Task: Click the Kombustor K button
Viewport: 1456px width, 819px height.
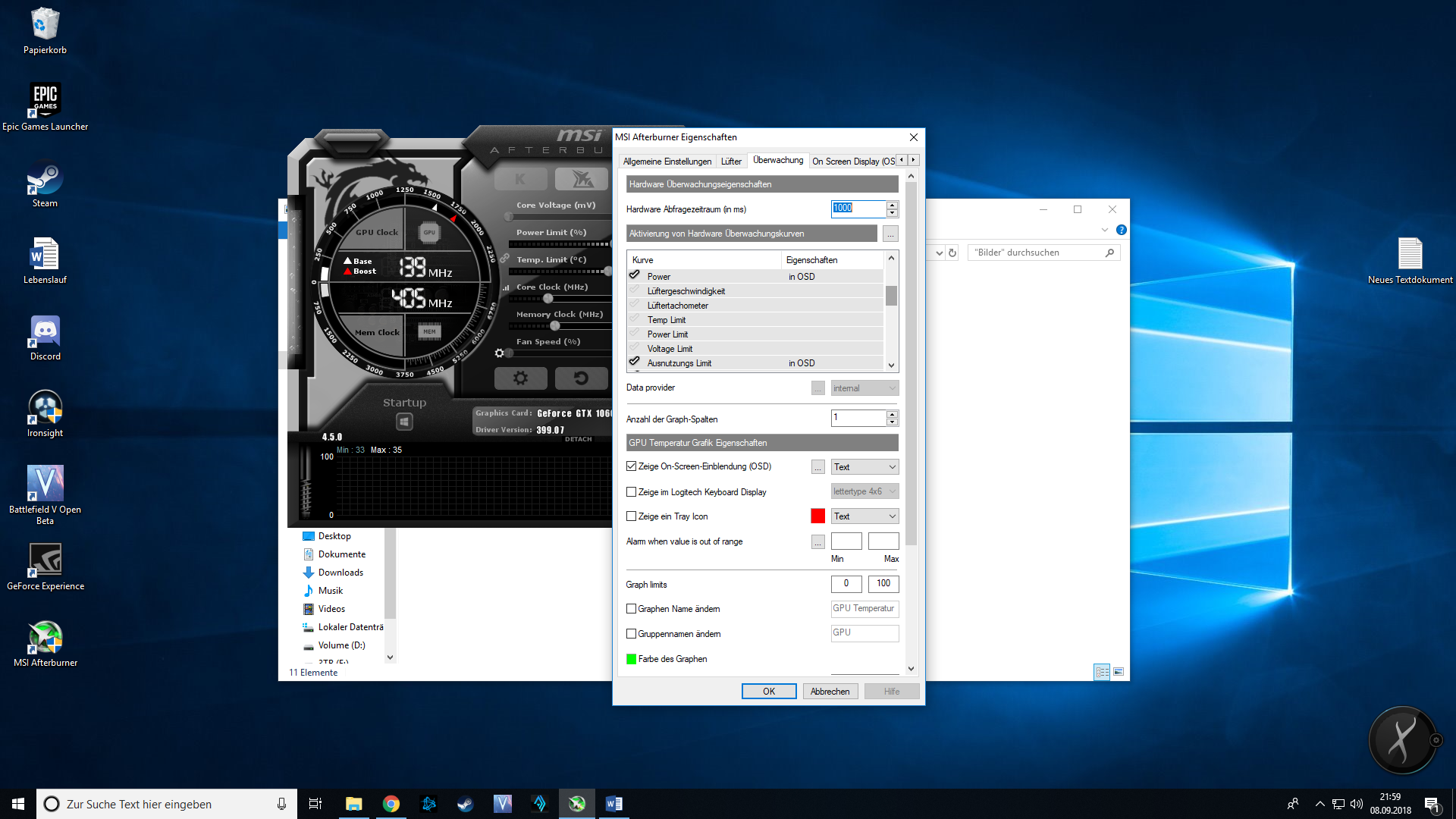Action: point(520,179)
